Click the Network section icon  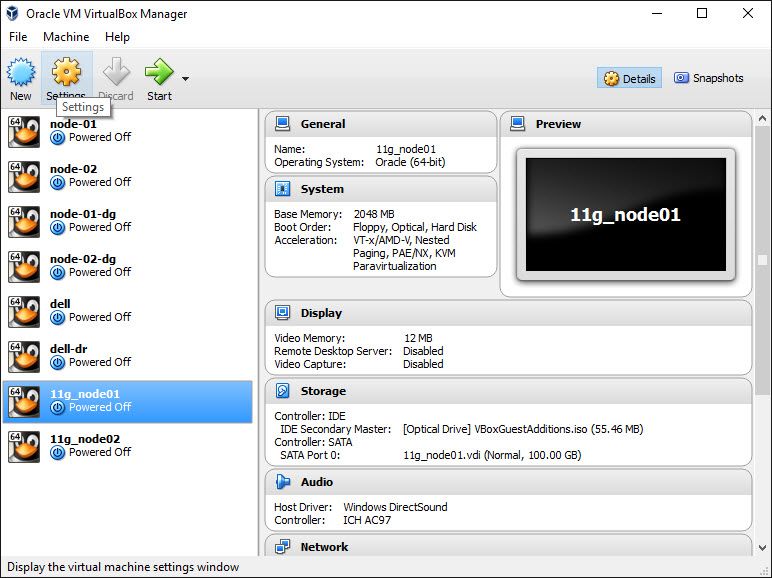pyautogui.click(x=282, y=546)
